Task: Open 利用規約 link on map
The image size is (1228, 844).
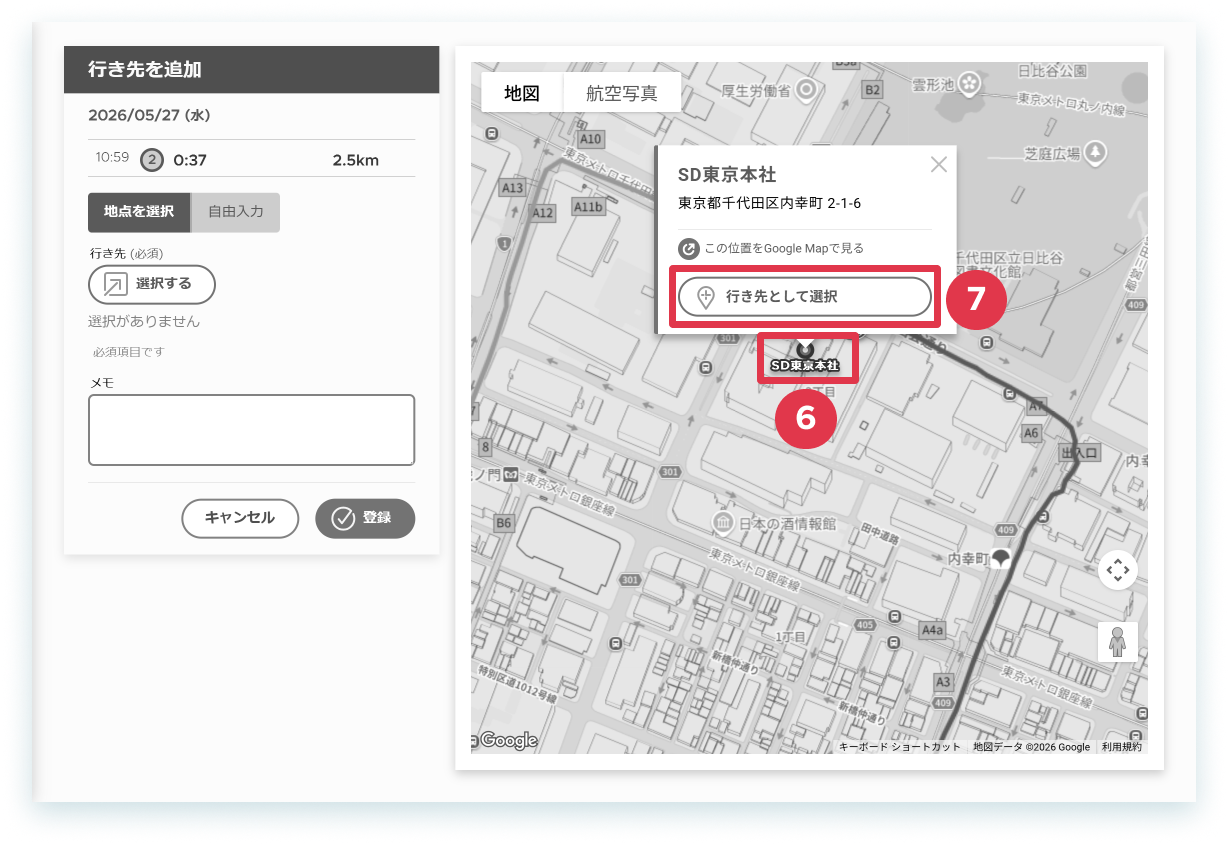Action: (1121, 747)
